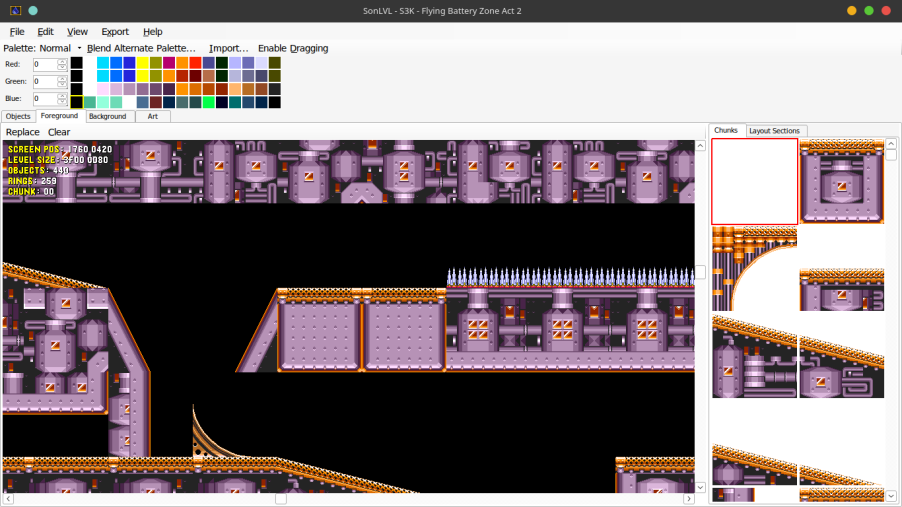The width and height of the screenshot is (902, 507).
Task: Select the curved quarter-pipe chunk thumbnail
Action: pyautogui.click(x=755, y=268)
